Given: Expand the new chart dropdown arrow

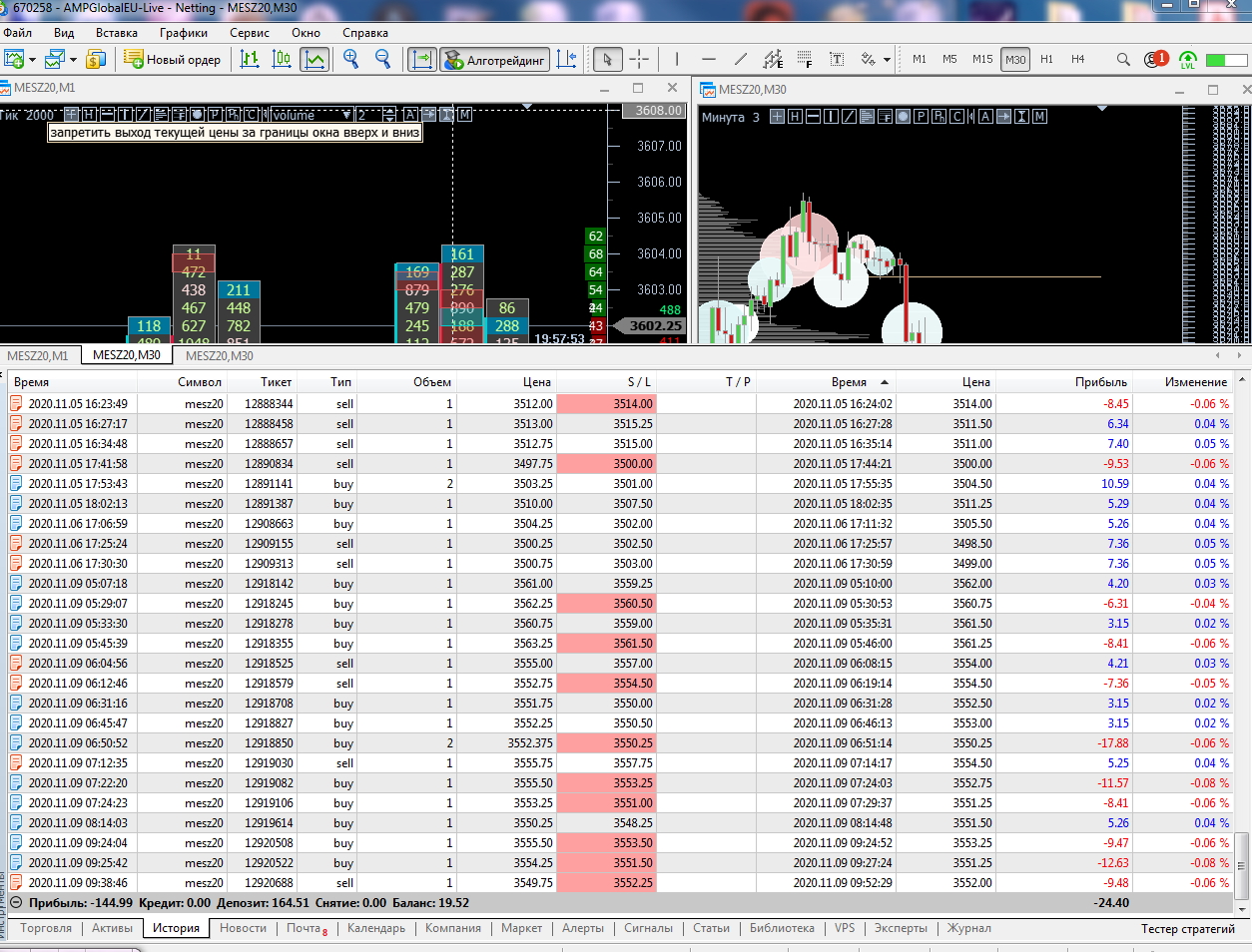Looking at the screenshot, I should click(32, 60).
